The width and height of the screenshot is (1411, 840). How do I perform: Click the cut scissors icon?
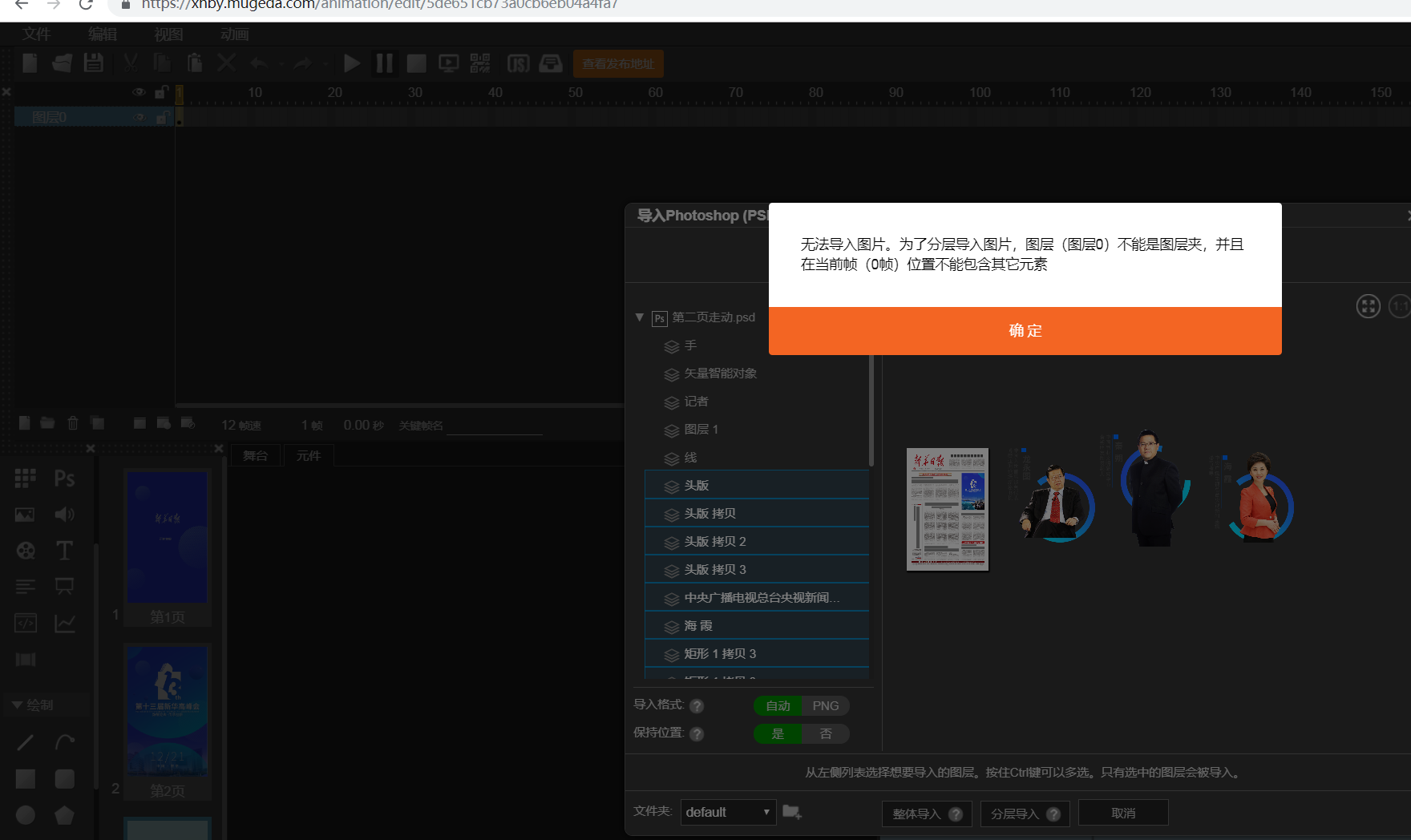(x=131, y=63)
